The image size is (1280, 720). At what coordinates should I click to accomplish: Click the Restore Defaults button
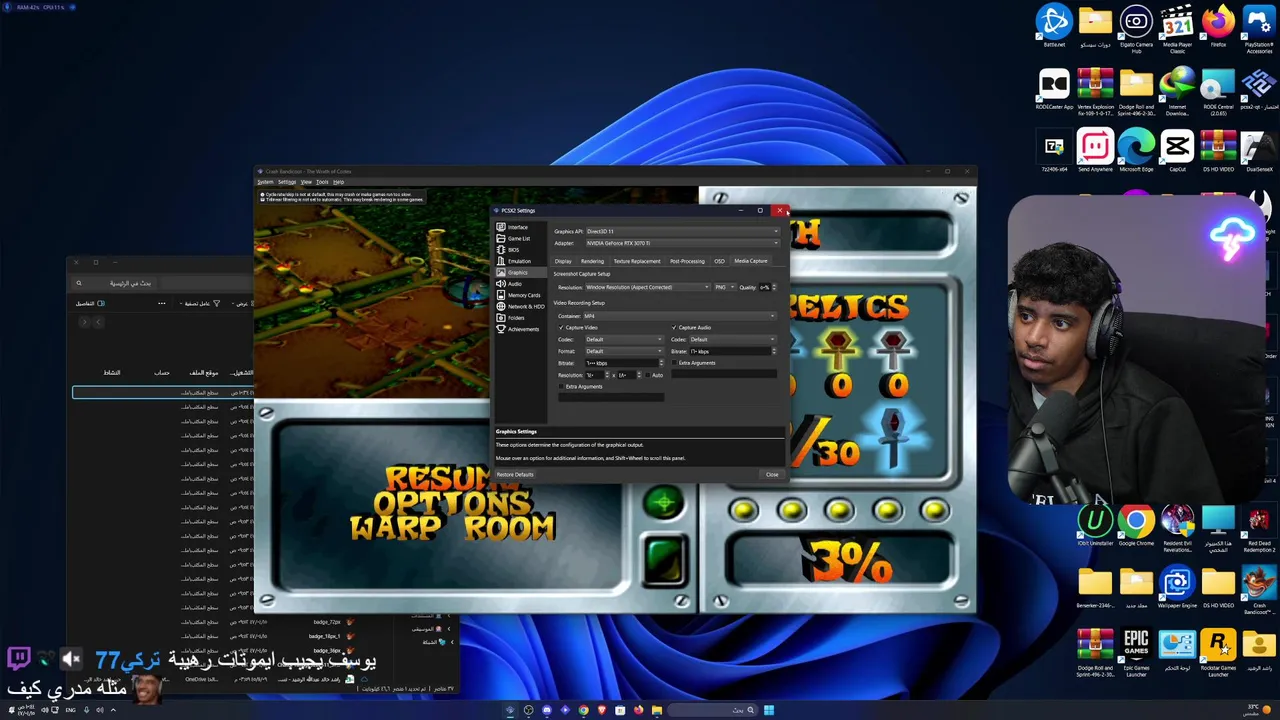(515, 474)
